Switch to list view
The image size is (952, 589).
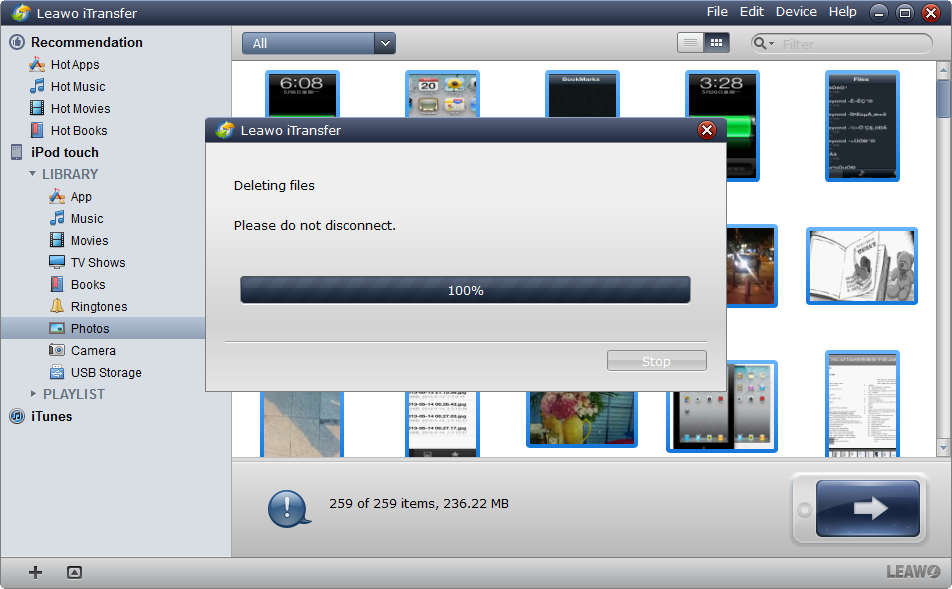pos(690,43)
